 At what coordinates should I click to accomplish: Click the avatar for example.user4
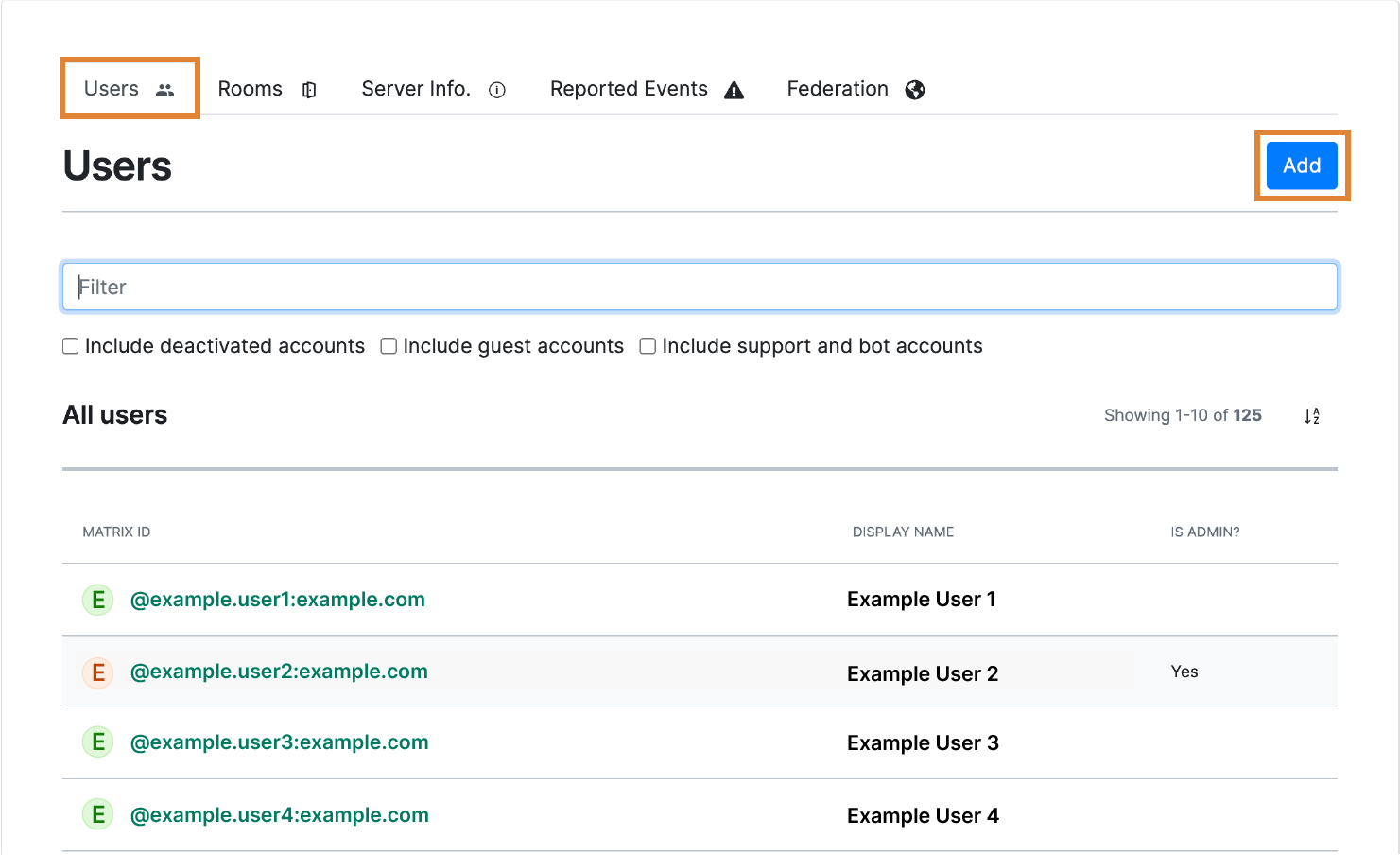pos(98,814)
